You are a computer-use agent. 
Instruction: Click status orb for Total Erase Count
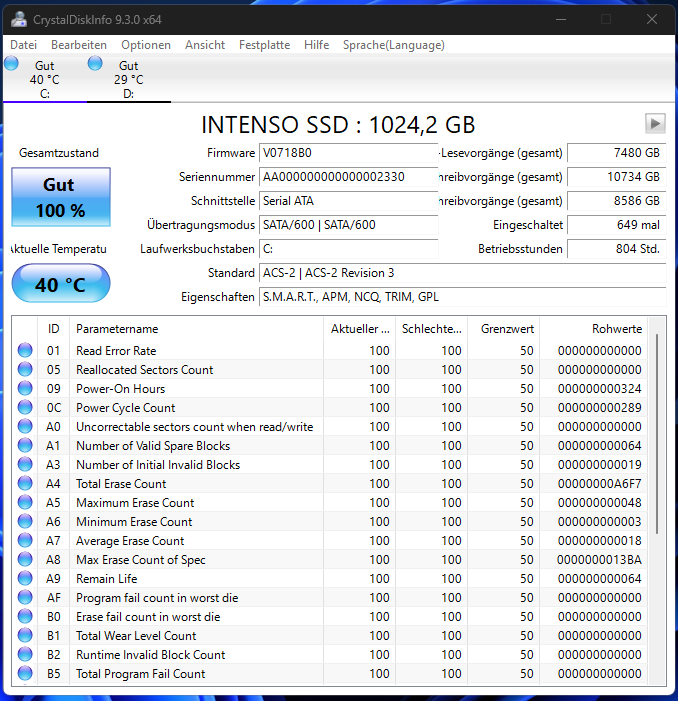tap(25, 483)
